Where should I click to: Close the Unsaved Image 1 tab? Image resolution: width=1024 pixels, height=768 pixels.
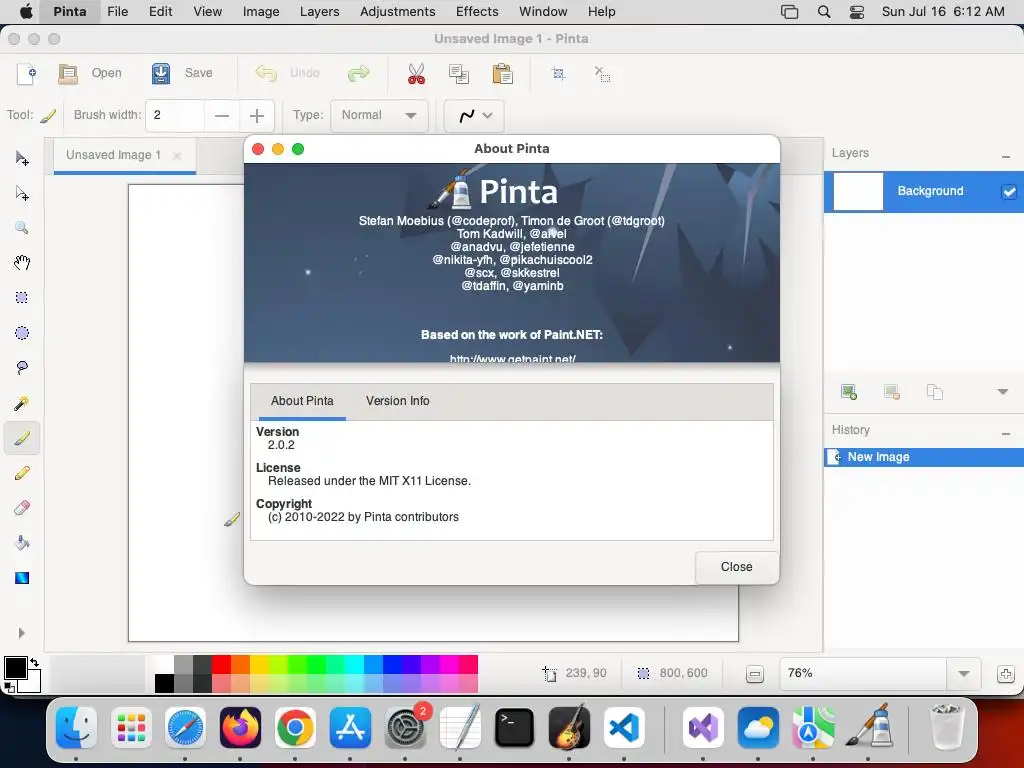point(177,155)
